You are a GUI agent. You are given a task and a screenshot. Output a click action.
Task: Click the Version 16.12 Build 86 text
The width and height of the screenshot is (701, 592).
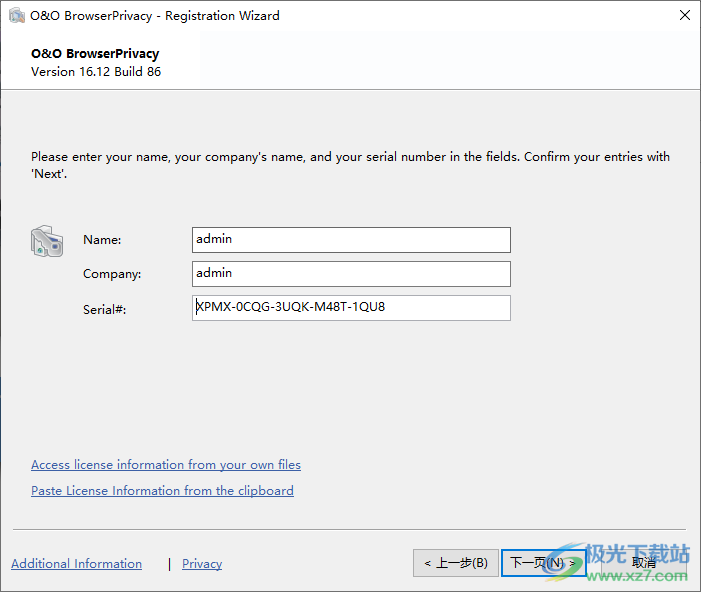[96, 72]
